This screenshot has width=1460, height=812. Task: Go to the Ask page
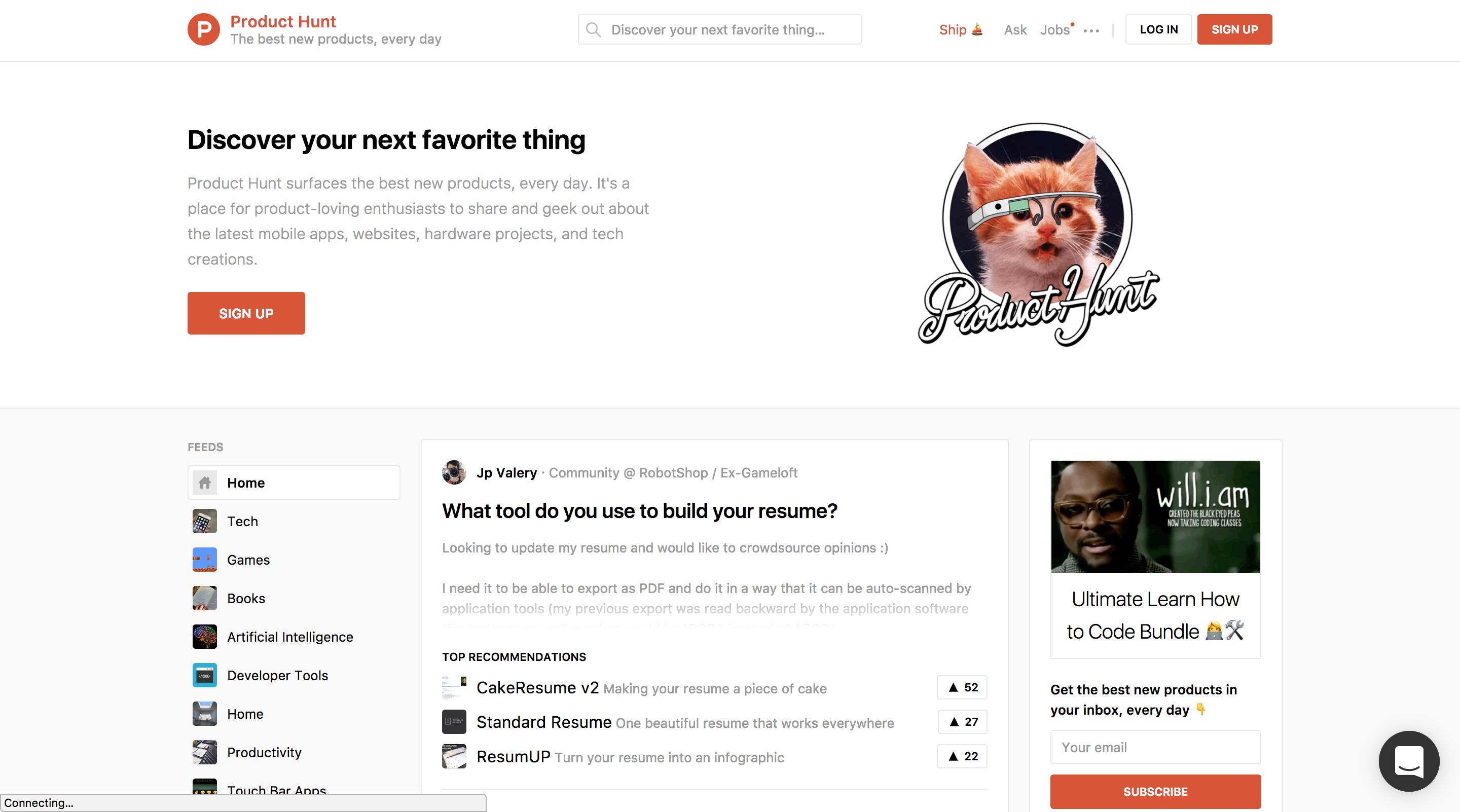1015,29
